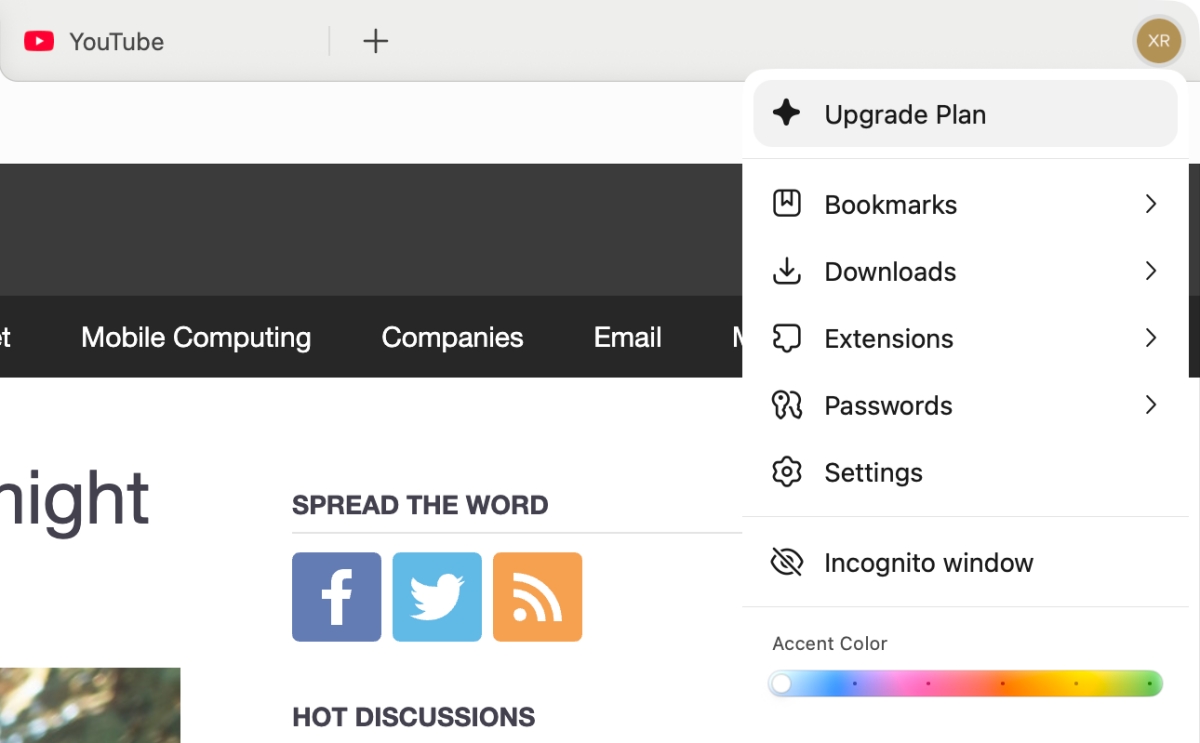Click the sparkle icon beside Upgrade Plan
This screenshot has height=743, width=1200.
[787, 113]
